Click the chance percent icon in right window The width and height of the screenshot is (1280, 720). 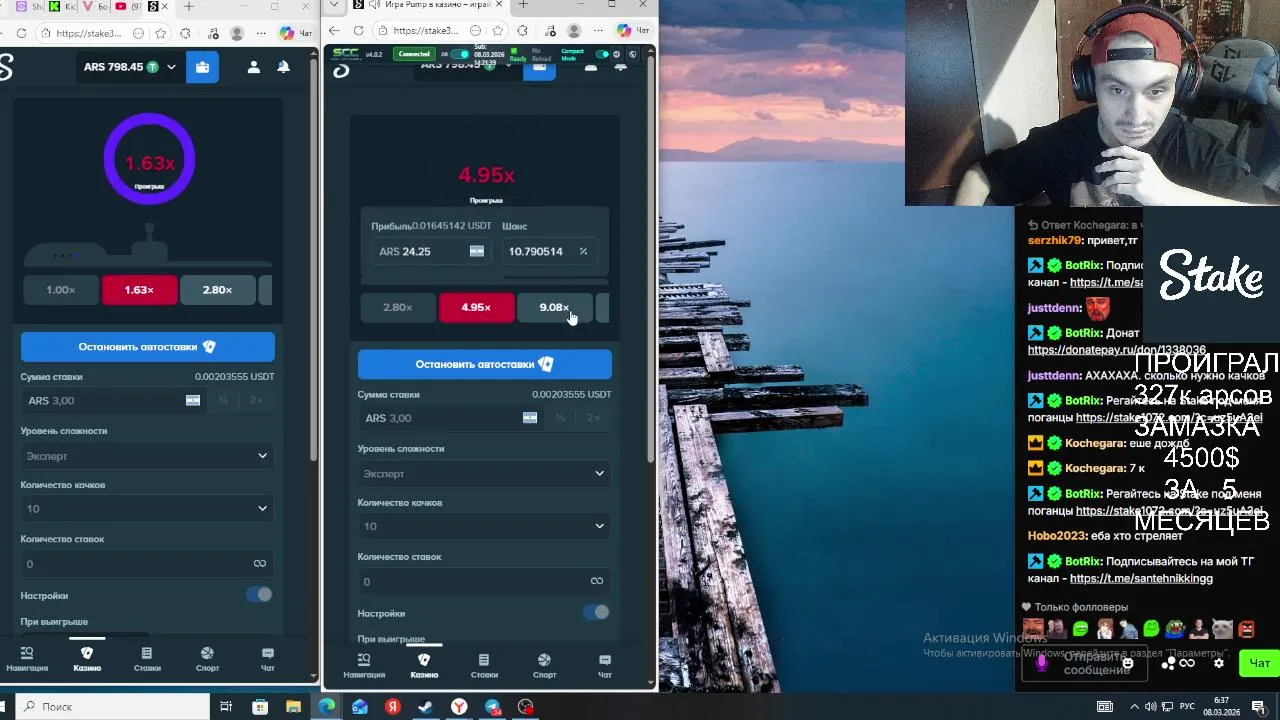coord(583,251)
